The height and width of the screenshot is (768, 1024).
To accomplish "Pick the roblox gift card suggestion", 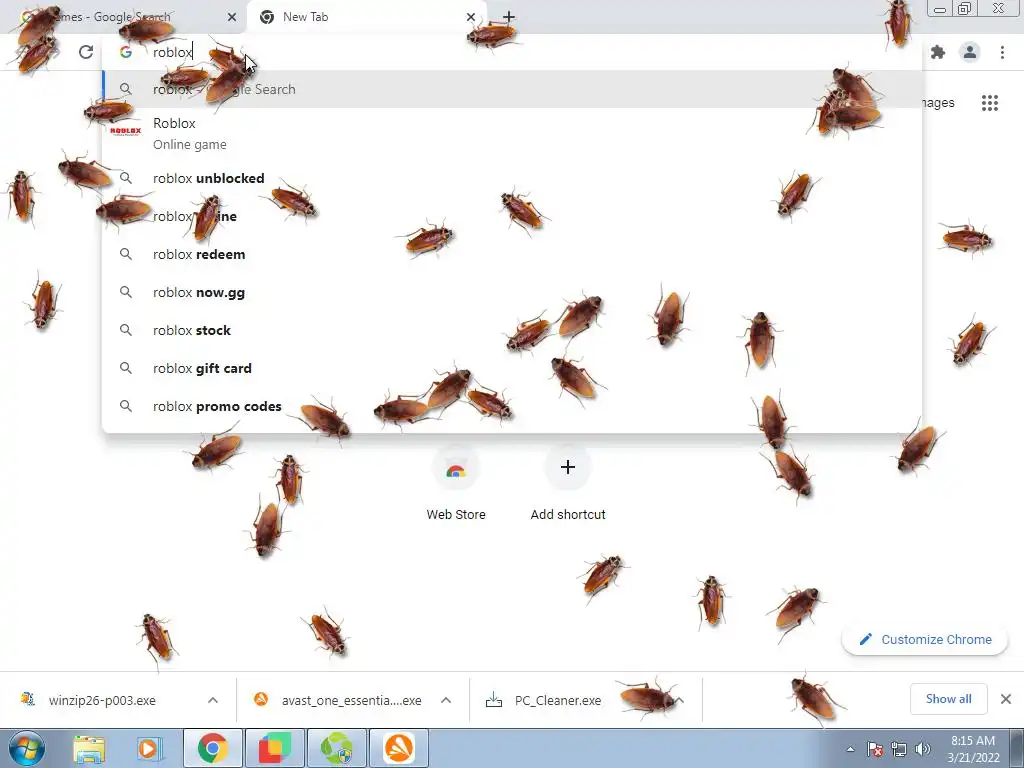I will point(513,368).
